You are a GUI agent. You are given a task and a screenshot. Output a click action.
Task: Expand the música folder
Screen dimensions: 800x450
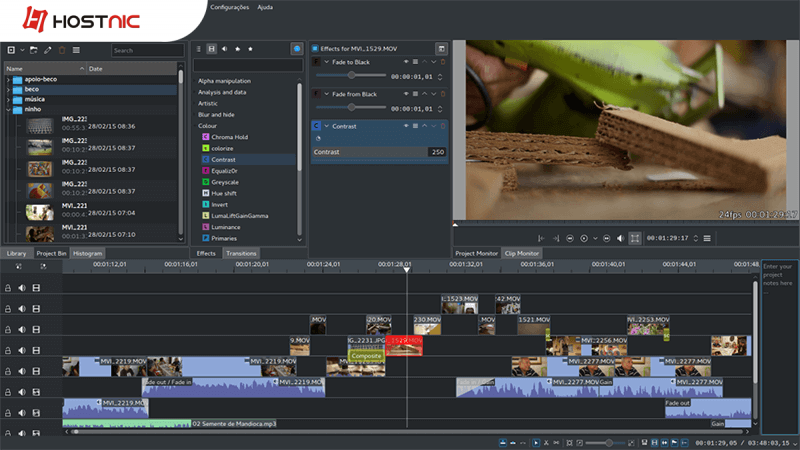click(8, 99)
